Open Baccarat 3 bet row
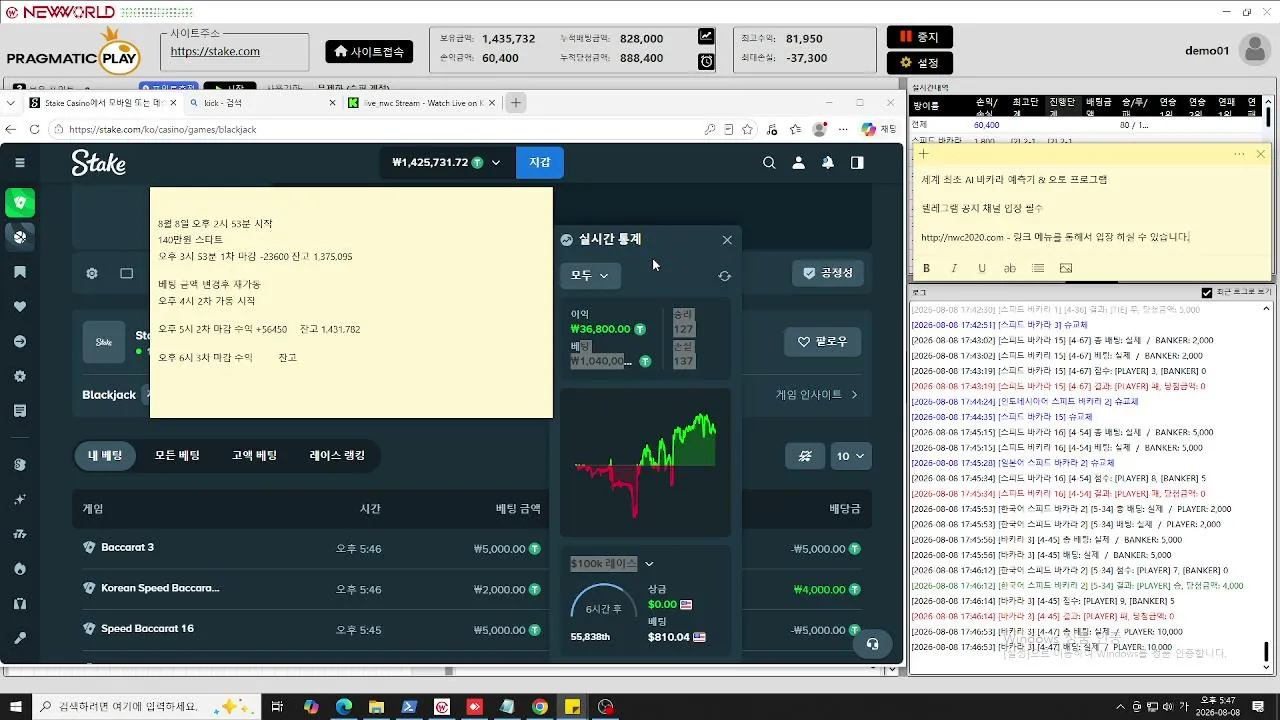This screenshot has width=1280, height=720. pos(472,548)
